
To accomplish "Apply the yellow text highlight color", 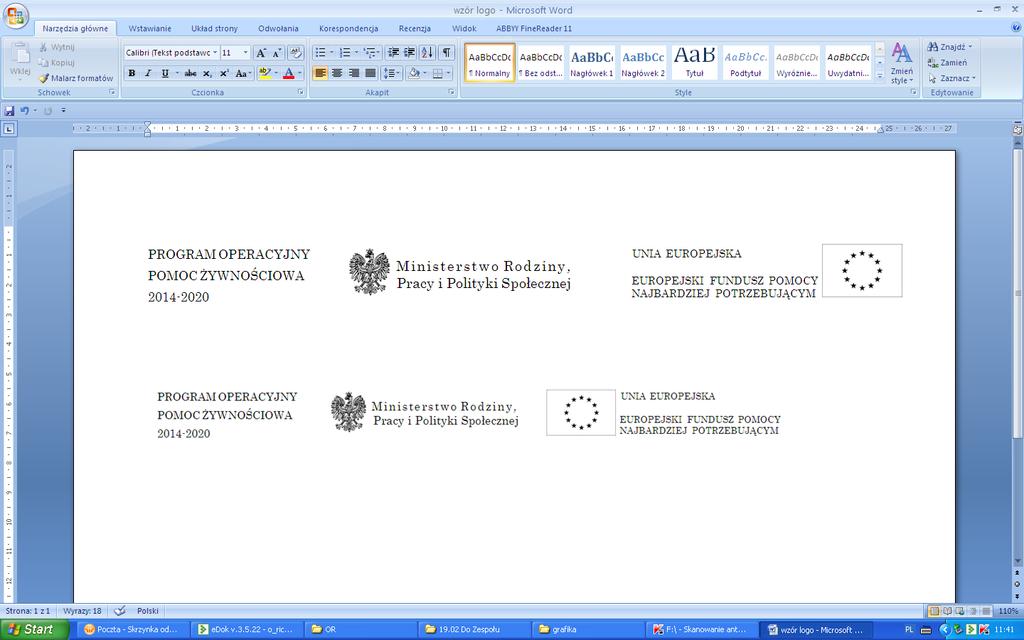I will point(264,73).
